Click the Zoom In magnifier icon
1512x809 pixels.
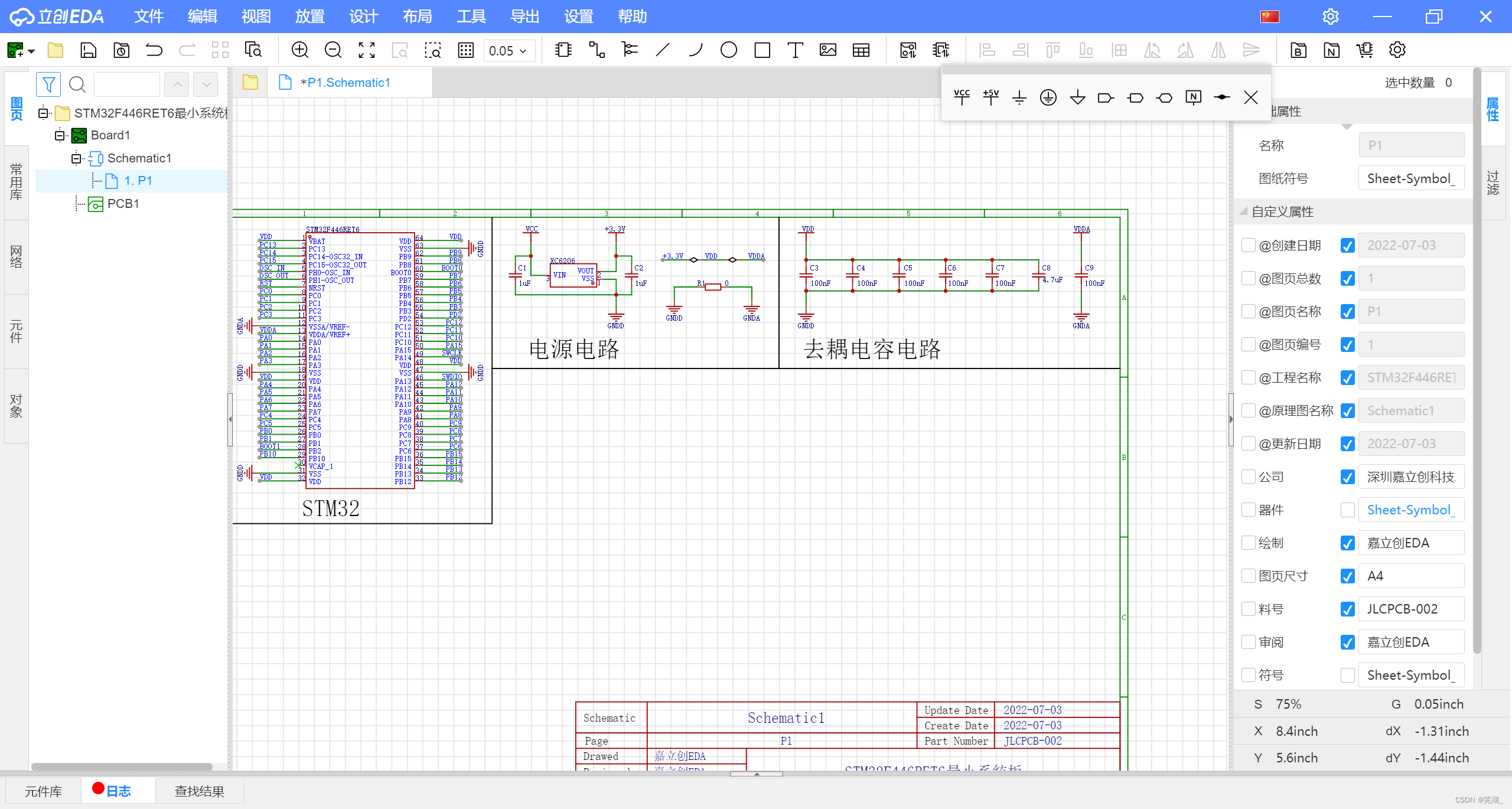pyautogui.click(x=300, y=50)
